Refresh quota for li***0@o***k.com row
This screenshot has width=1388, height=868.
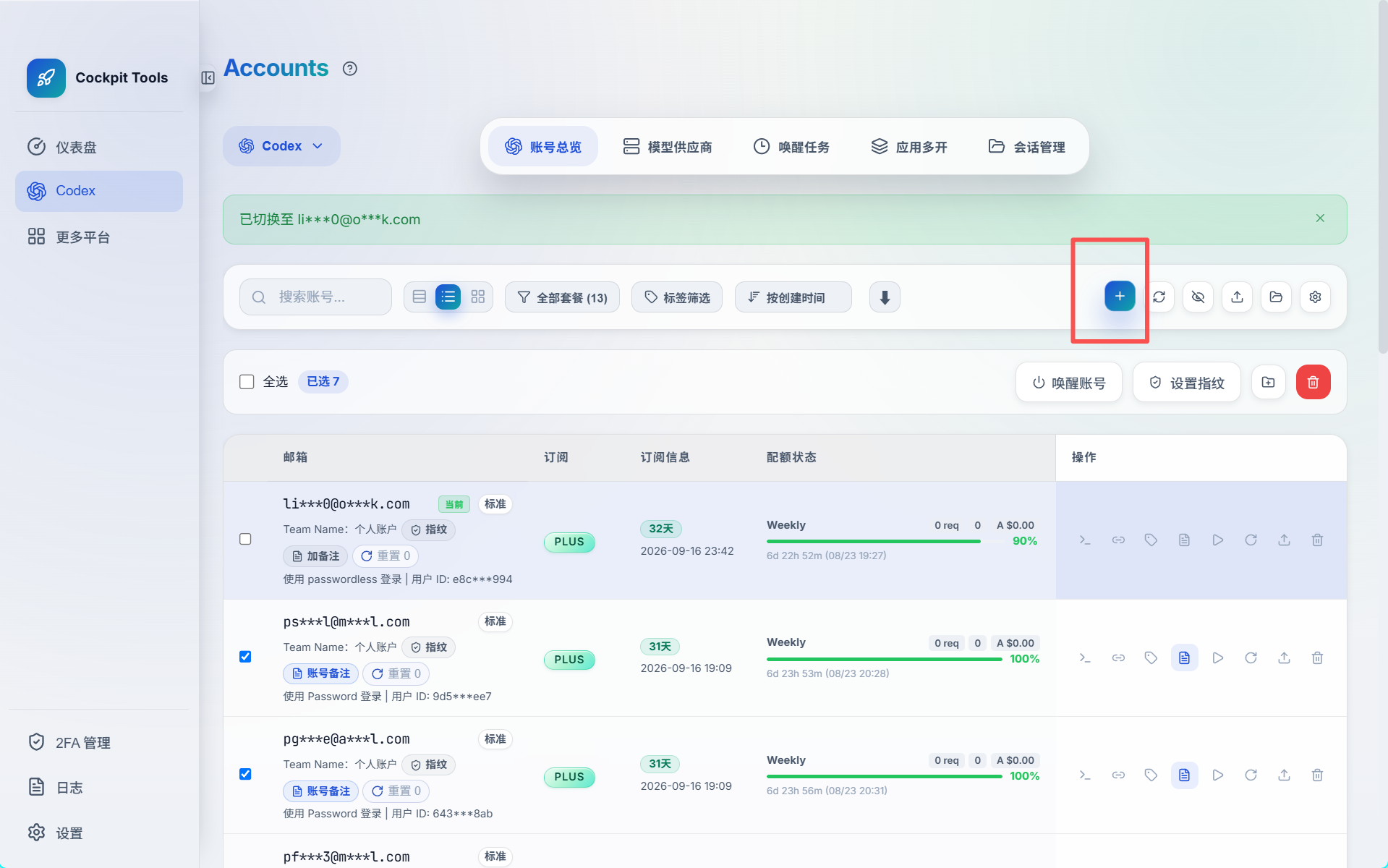pos(1251,540)
